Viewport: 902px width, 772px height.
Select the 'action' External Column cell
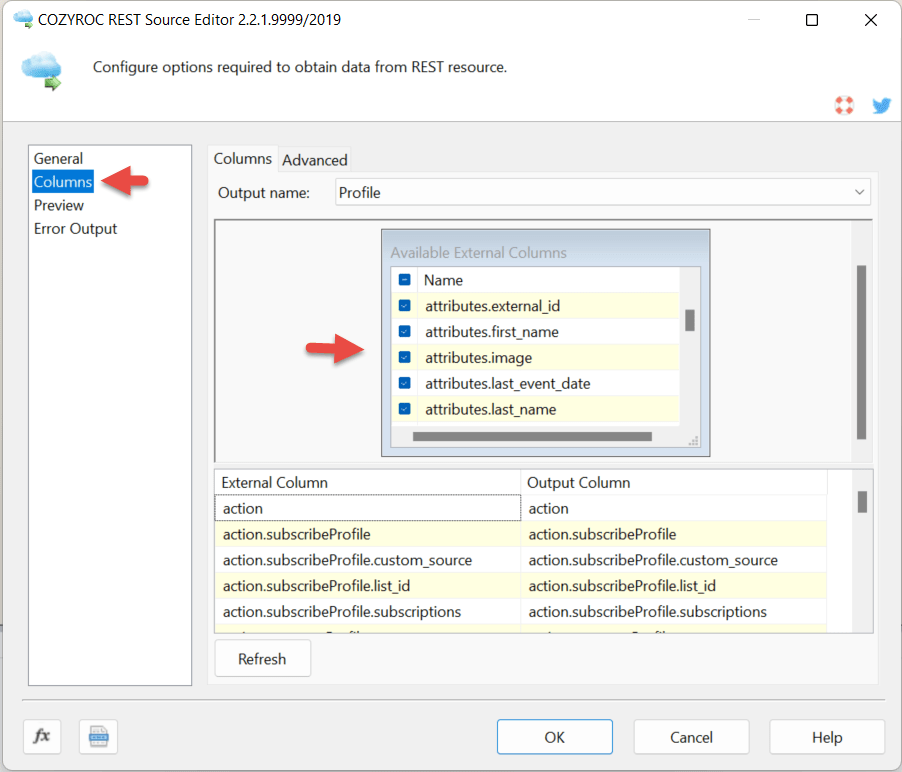(368, 508)
